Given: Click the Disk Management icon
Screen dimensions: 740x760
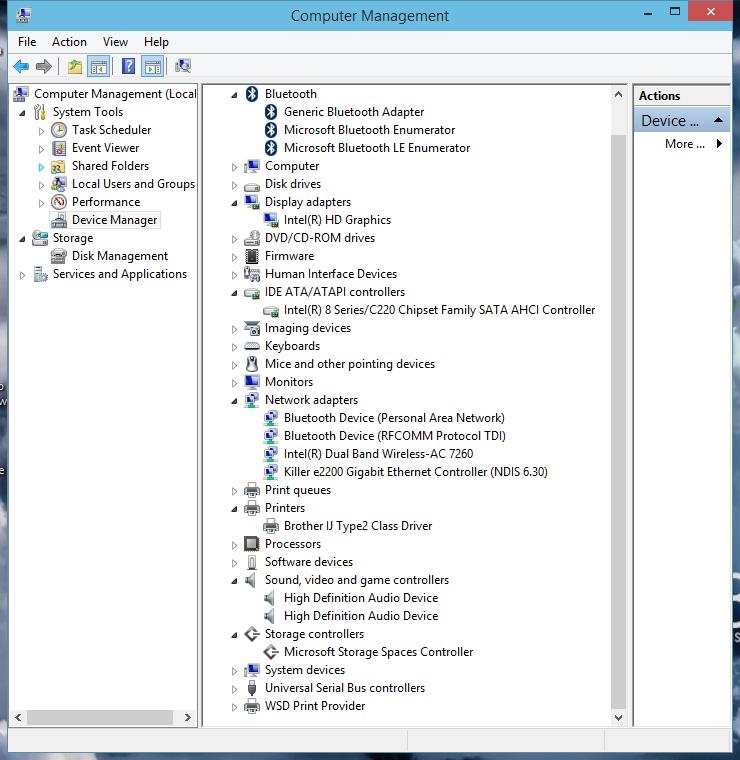Looking at the screenshot, I should pos(59,256).
